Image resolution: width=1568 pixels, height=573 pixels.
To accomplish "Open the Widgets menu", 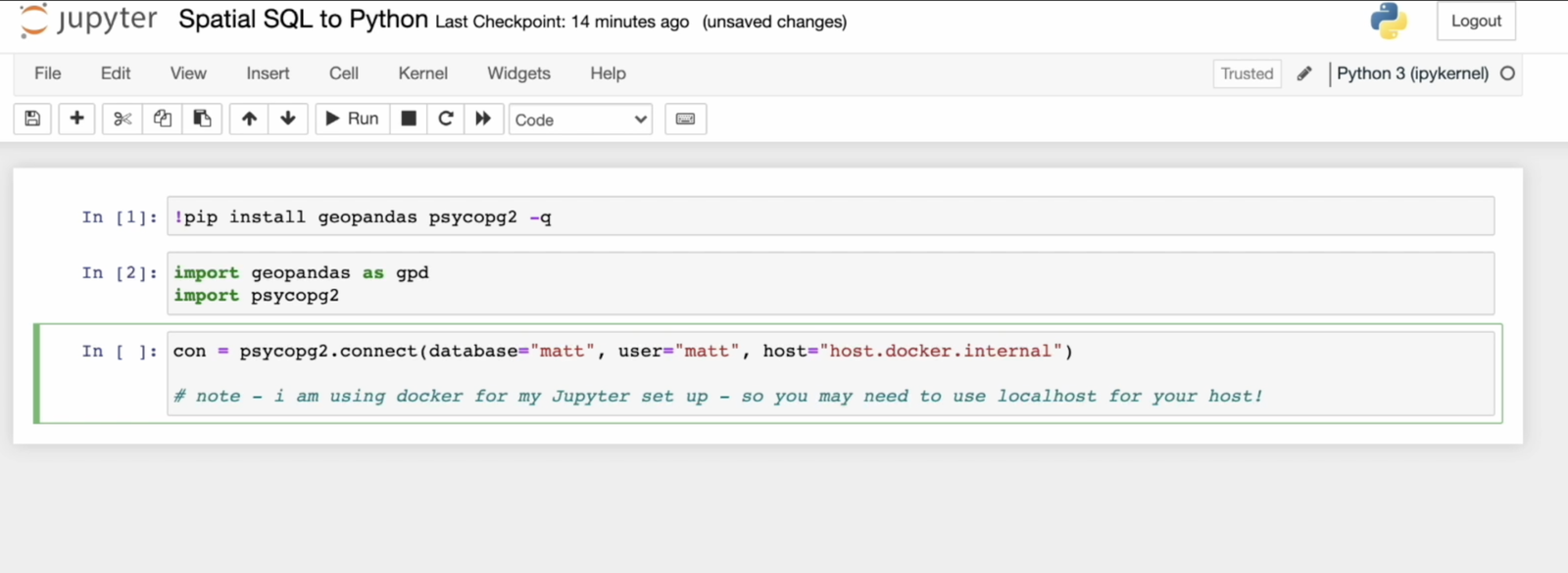I will pos(518,73).
